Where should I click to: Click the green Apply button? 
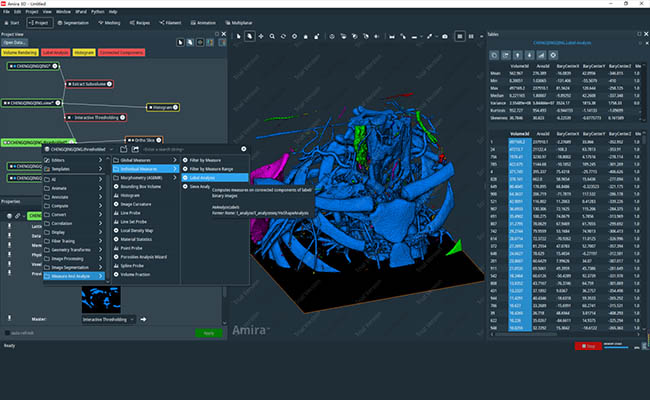(x=209, y=333)
